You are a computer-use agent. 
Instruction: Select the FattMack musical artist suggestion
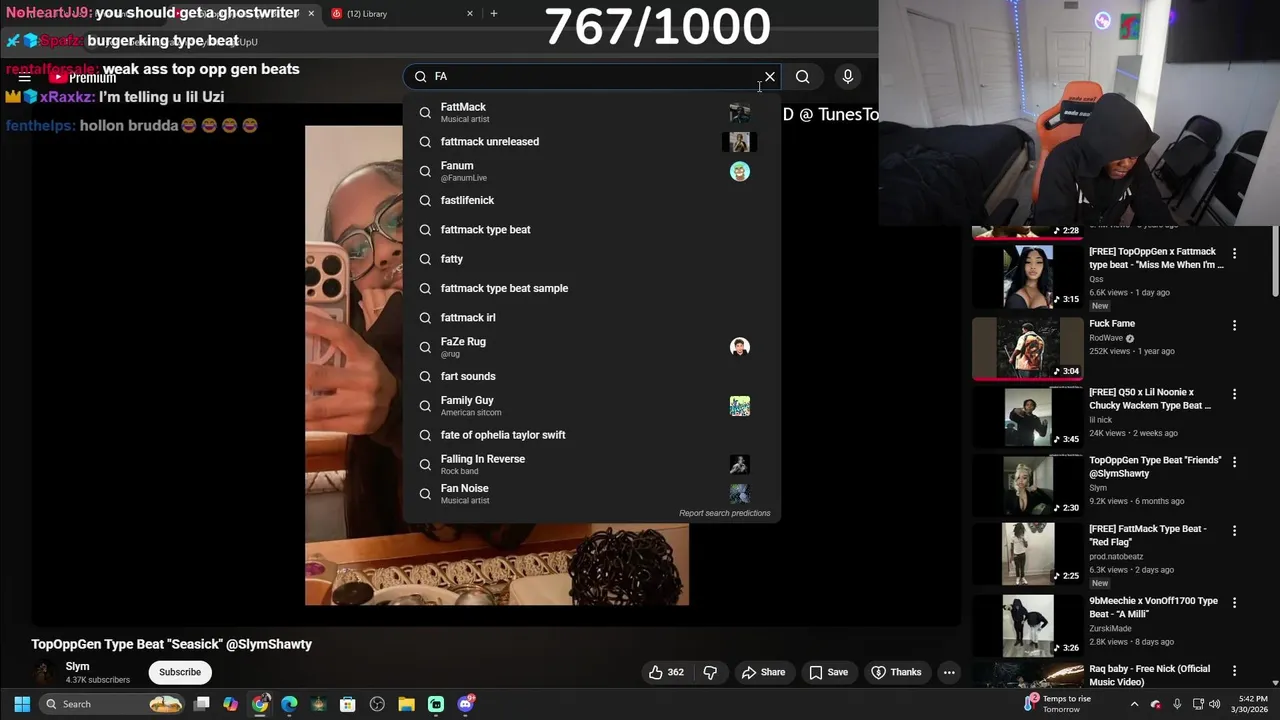tap(591, 112)
